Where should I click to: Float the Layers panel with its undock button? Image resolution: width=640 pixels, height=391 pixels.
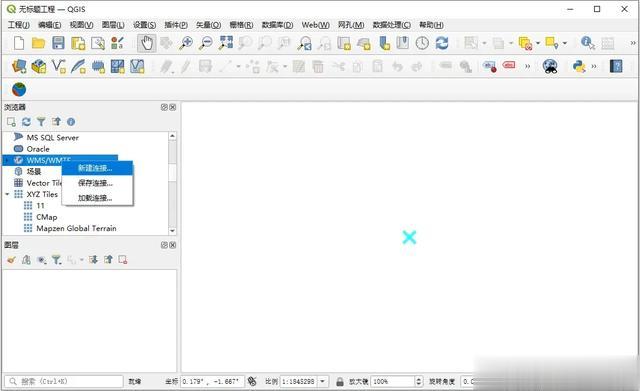164,245
